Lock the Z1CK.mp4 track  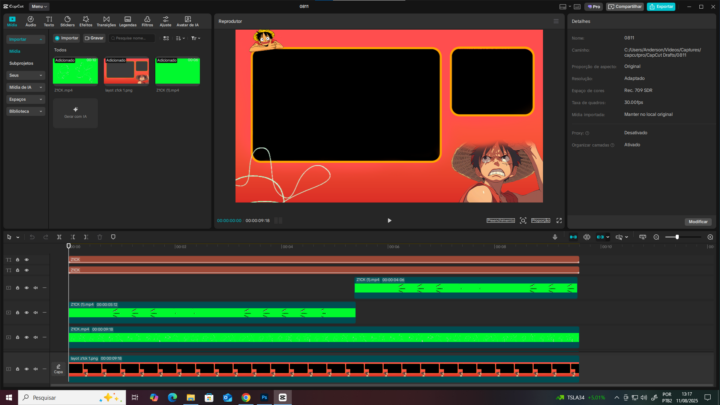[17, 337]
